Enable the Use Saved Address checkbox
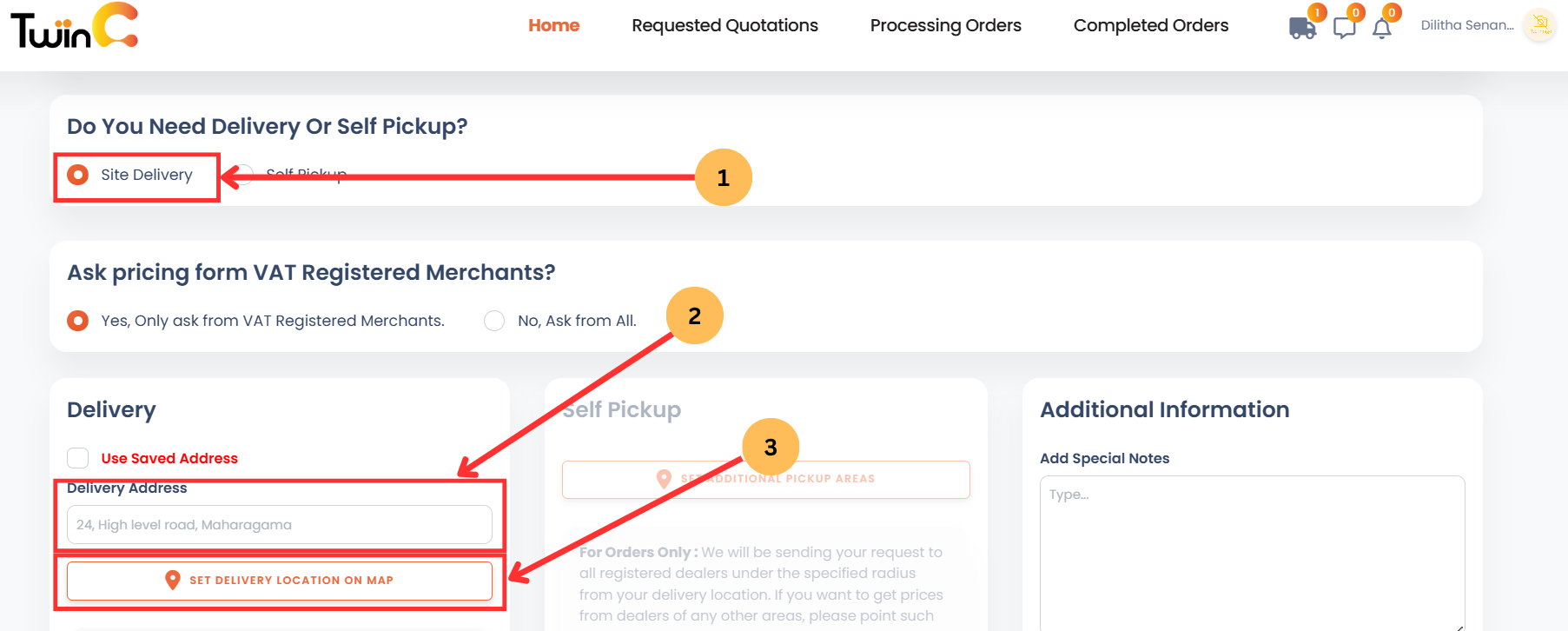The width and height of the screenshot is (1568, 631). pos(77,457)
